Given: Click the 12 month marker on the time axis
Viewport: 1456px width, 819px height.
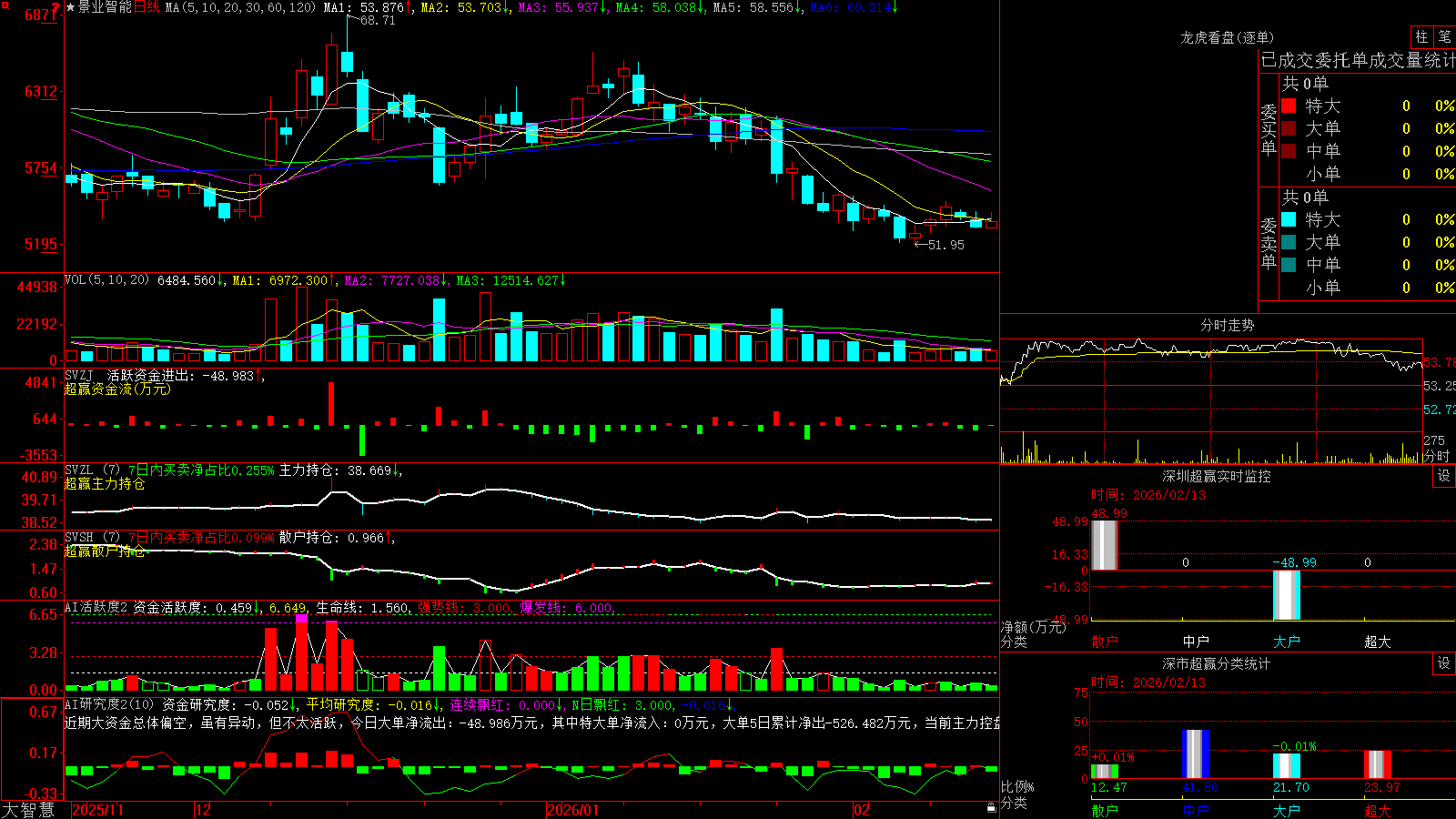Looking at the screenshot, I should (203, 810).
